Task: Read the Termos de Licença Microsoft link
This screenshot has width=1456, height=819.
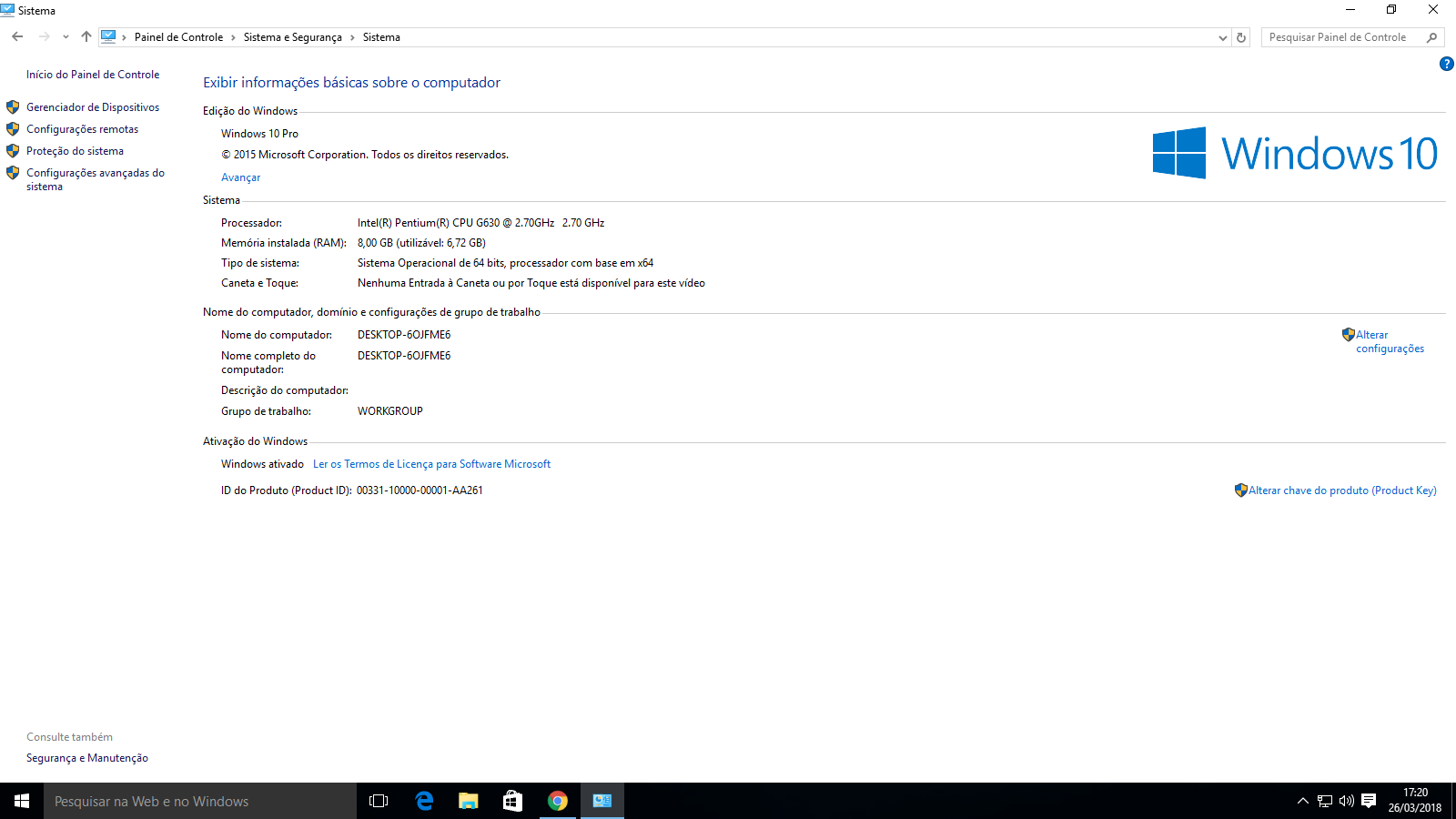Action: [x=431, y=464]
